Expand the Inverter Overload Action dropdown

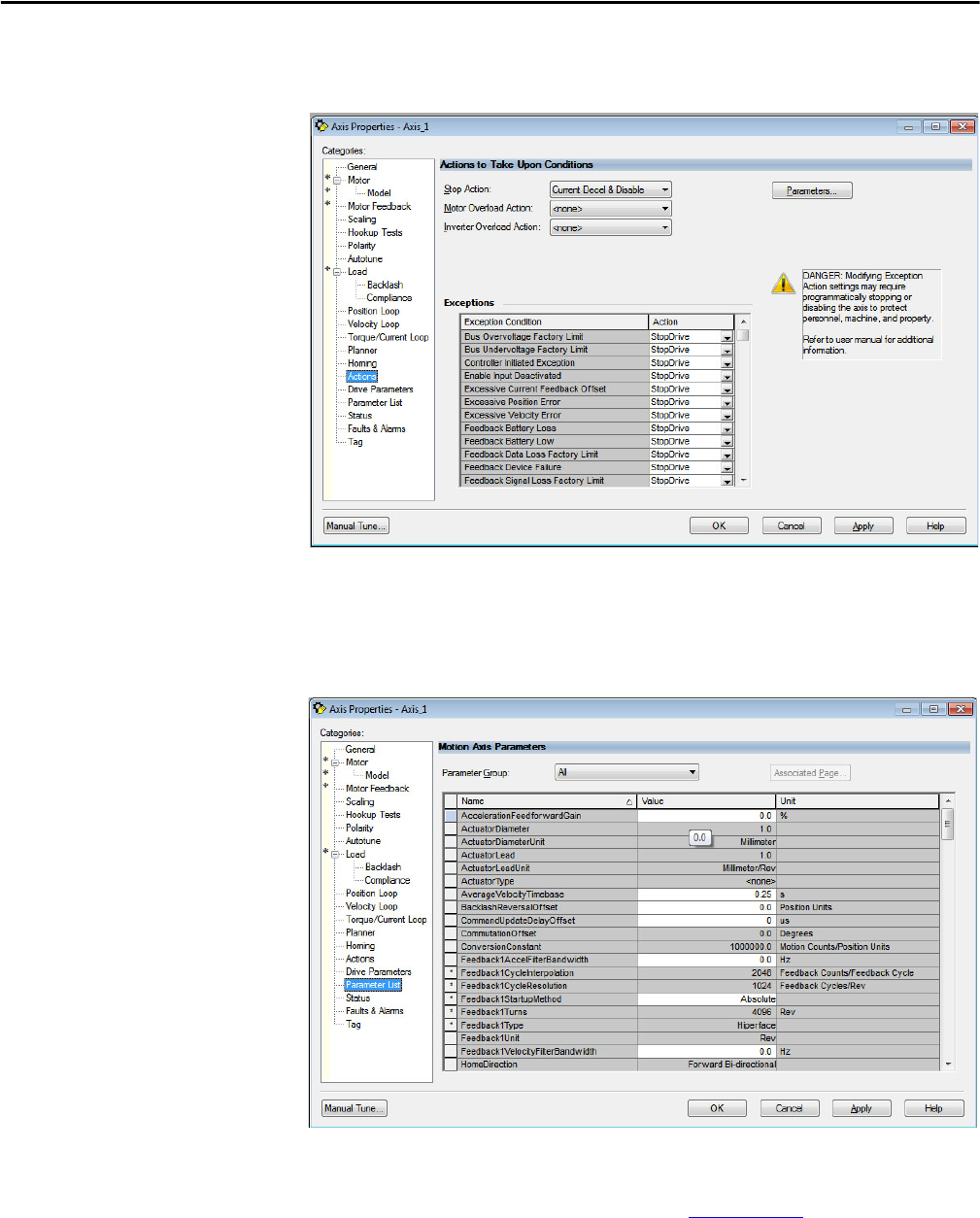pyautogui.click(x=665, y=228)
